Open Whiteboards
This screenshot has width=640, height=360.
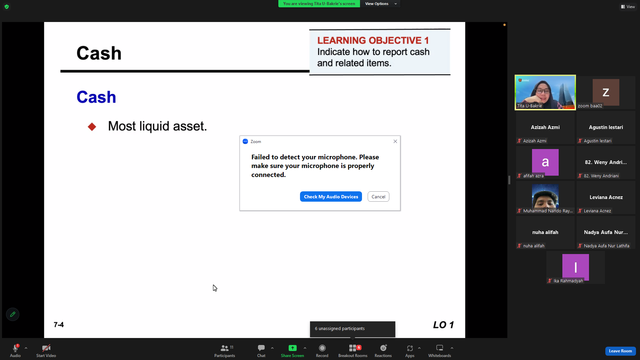pyautogui.click(x=440, y=350)
